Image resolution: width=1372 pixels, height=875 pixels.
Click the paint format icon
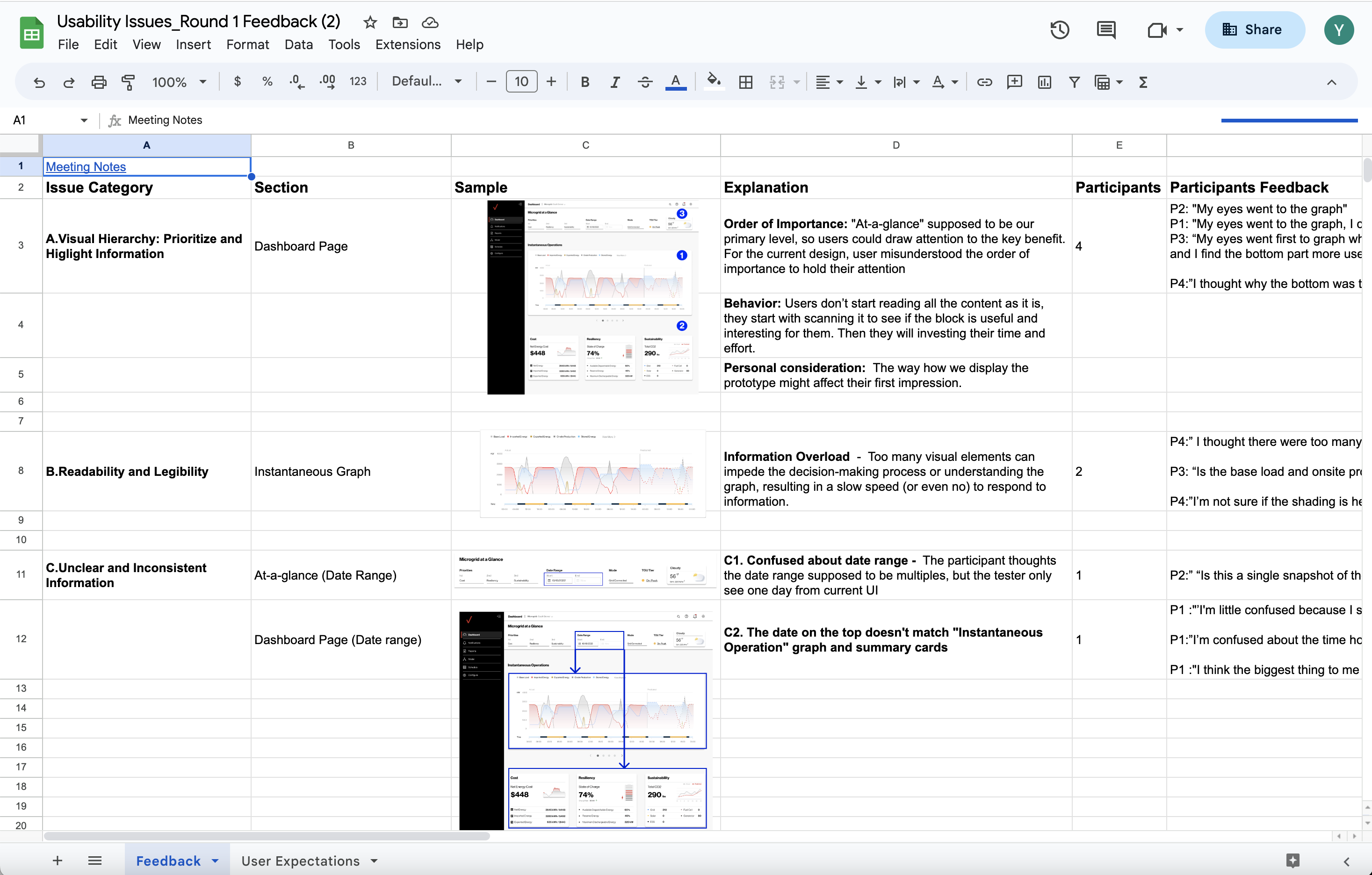point(128,82)
